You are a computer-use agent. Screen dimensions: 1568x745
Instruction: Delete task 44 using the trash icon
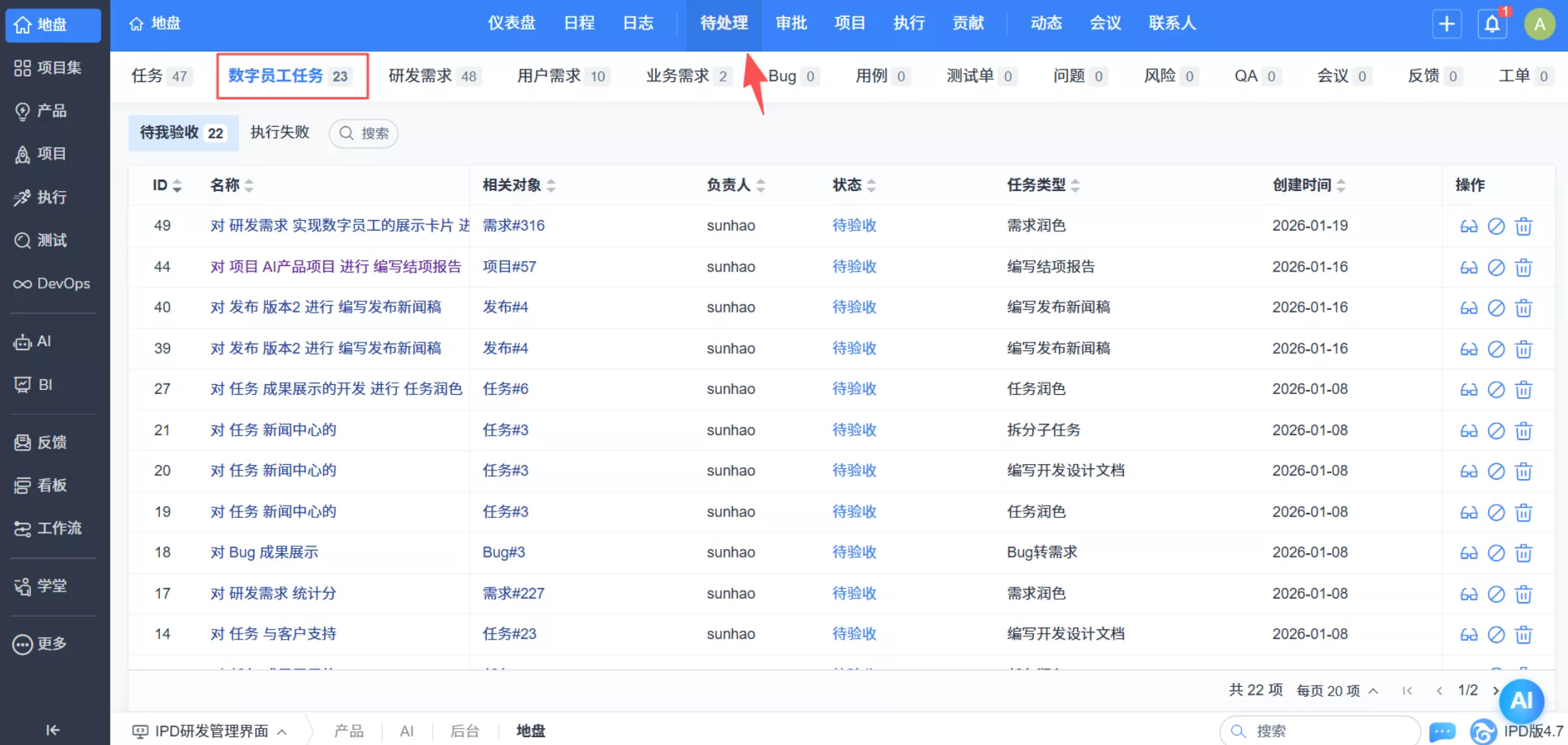pyautogui.click(x=1523, y=267)
